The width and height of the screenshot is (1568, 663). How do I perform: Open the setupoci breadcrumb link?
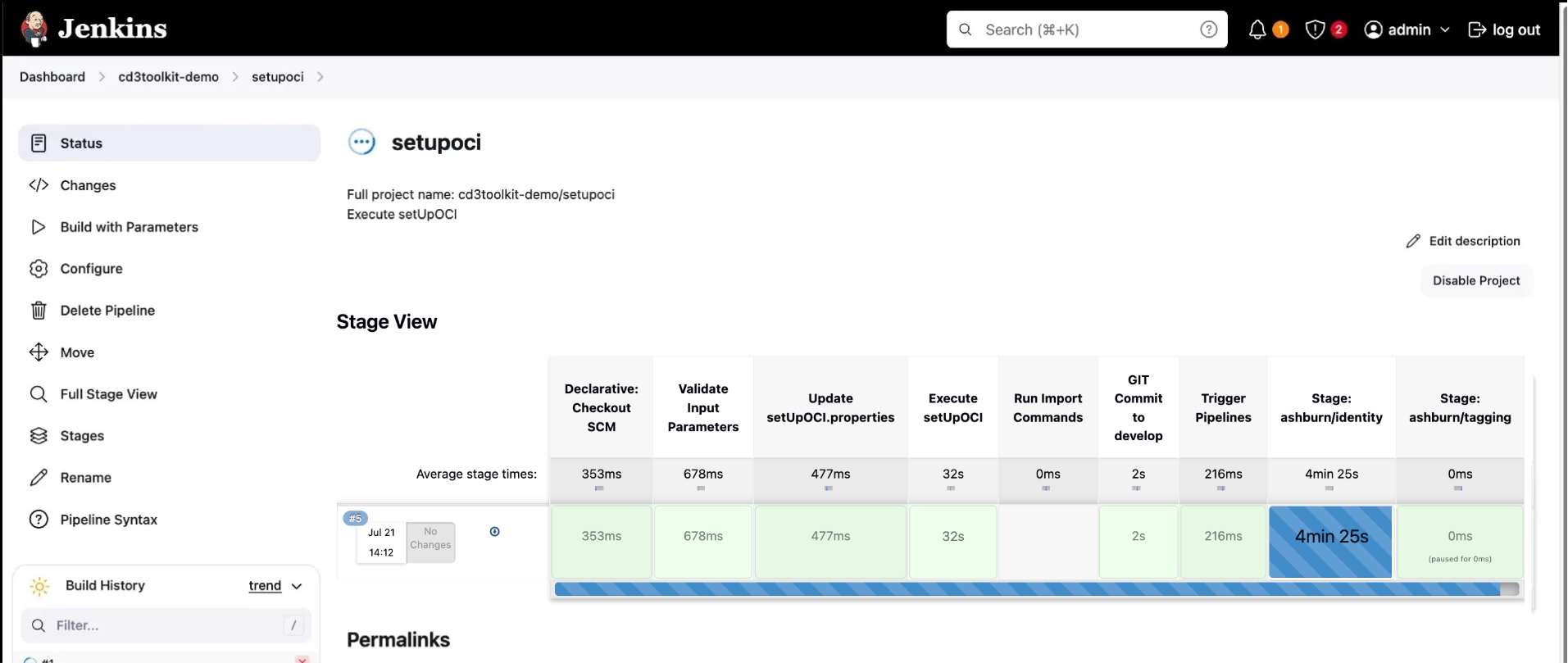pyautogui.click(x=277, y=77)
